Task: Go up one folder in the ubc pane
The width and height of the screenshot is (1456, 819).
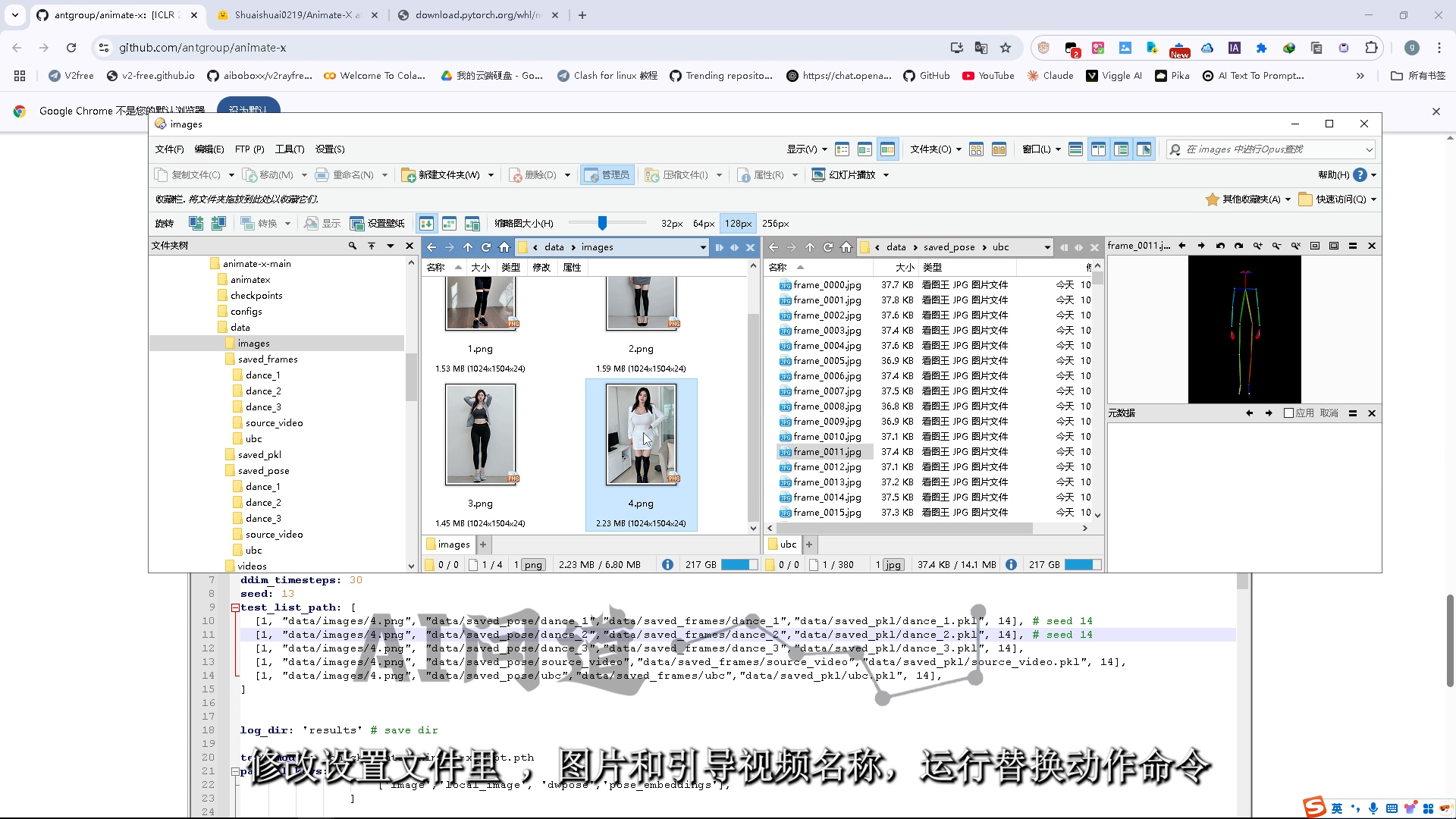Action: point(810,247)
